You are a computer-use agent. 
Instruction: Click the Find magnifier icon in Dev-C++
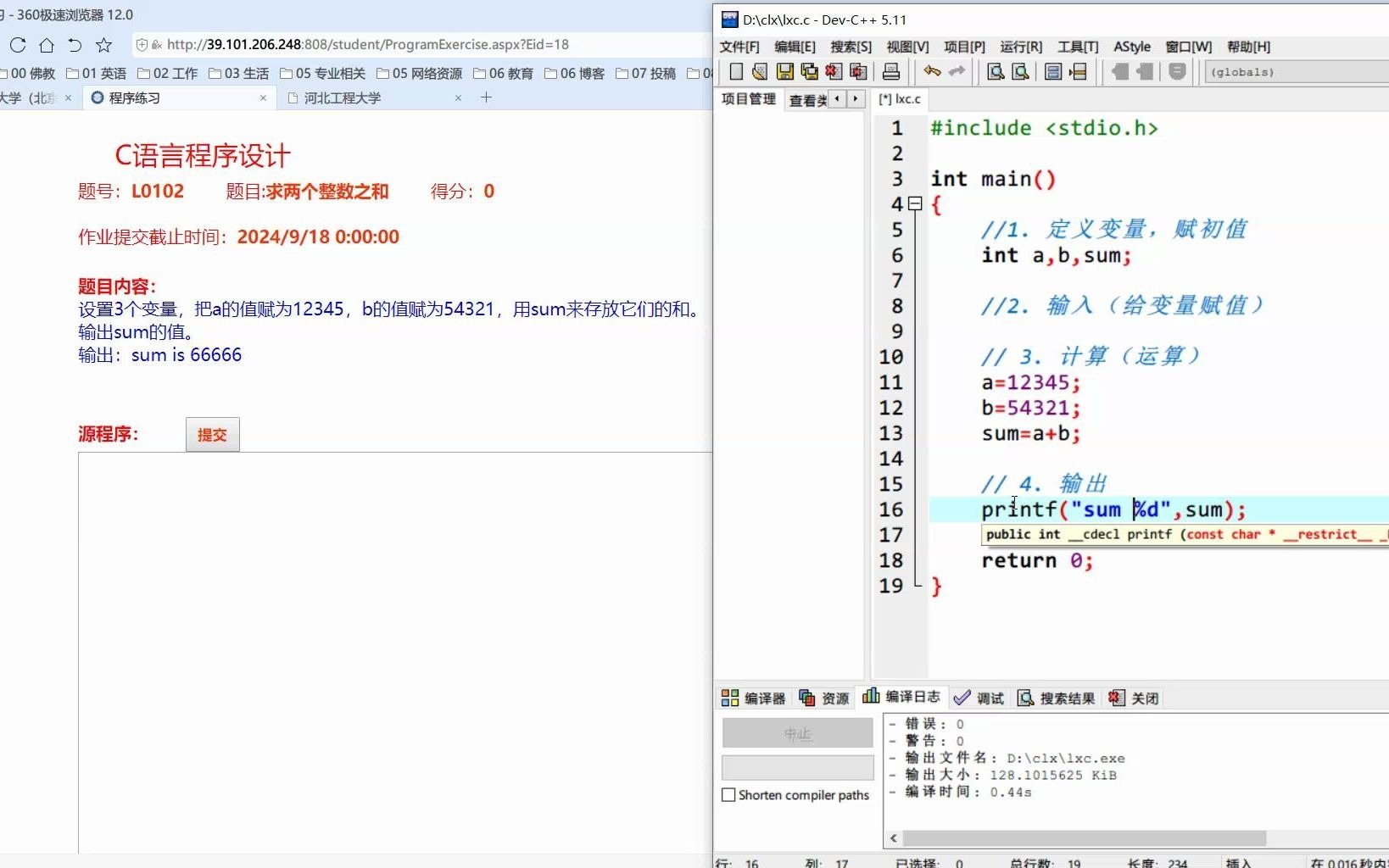click(x=996, y=72)
